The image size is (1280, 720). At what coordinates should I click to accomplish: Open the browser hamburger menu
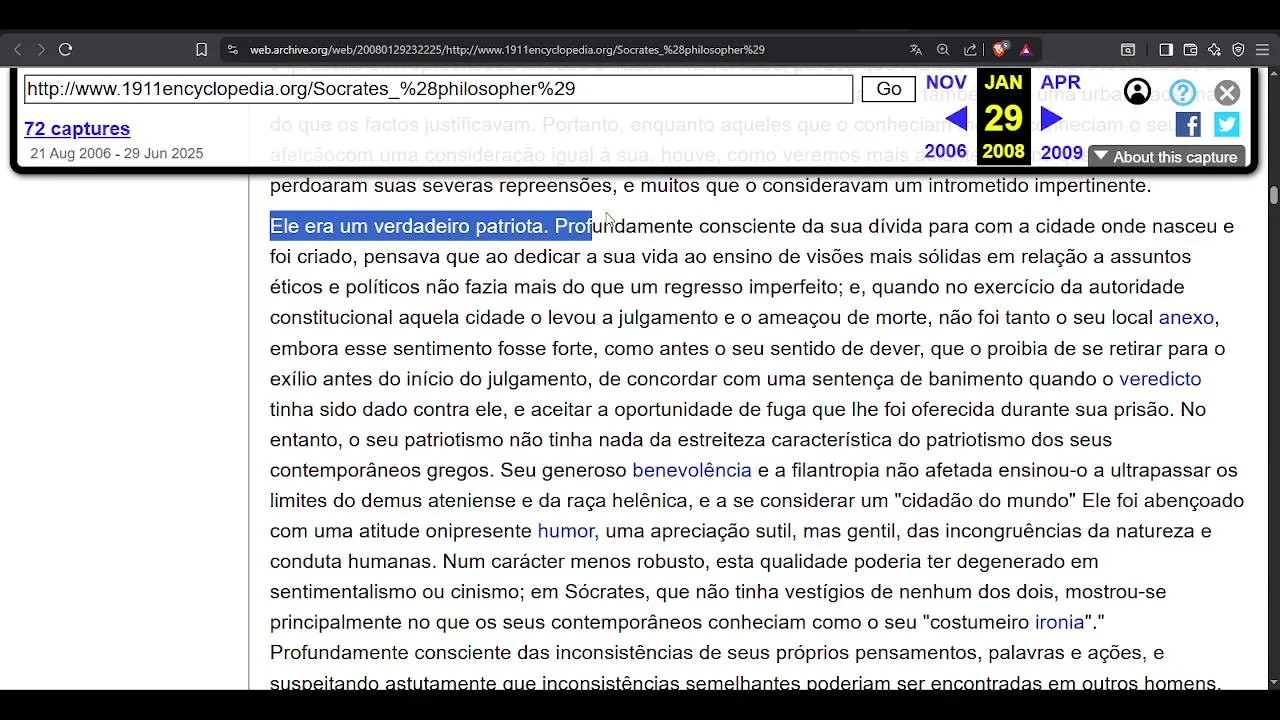coord(1262,49)
